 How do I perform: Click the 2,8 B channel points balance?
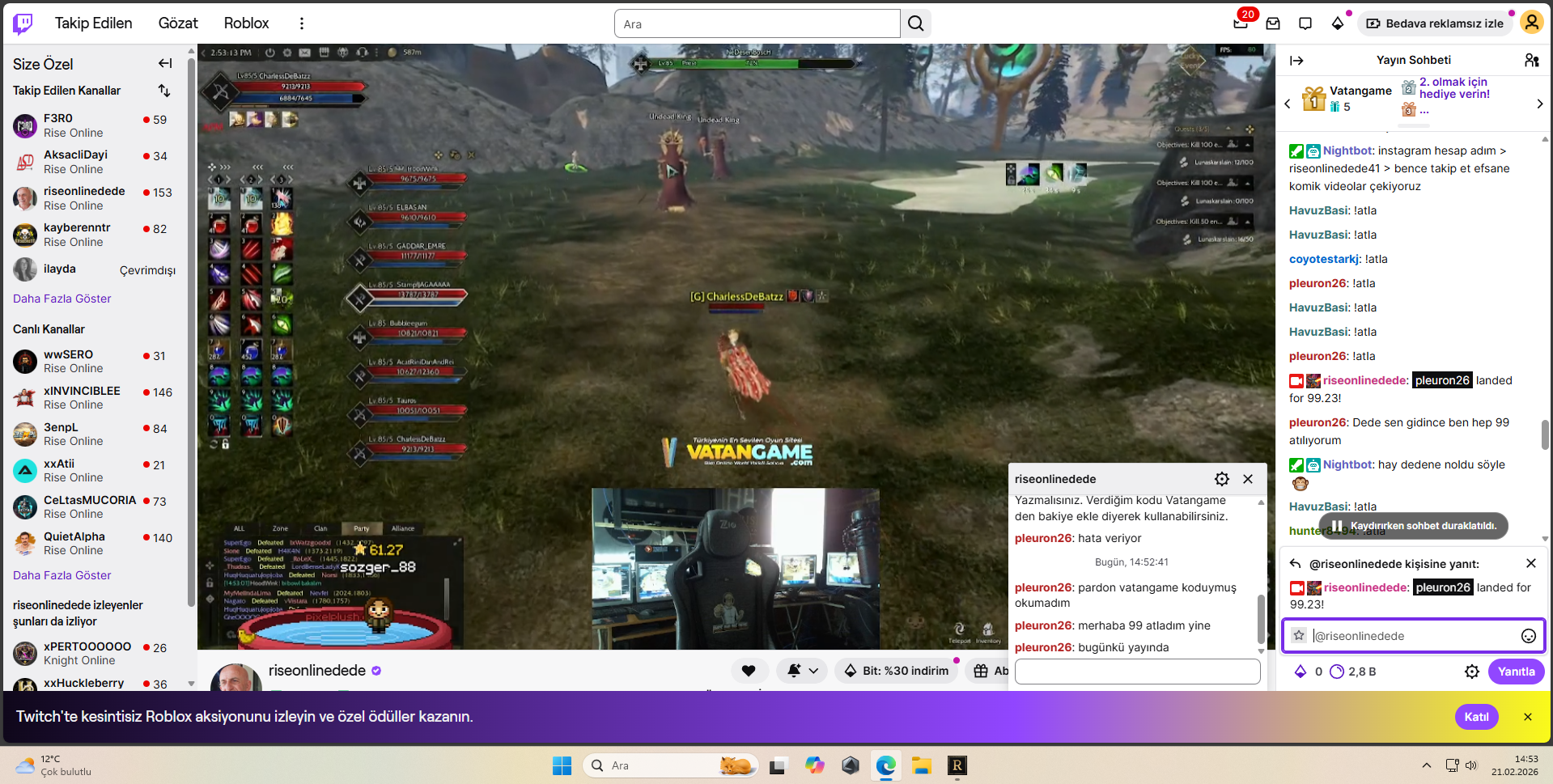1353,672
